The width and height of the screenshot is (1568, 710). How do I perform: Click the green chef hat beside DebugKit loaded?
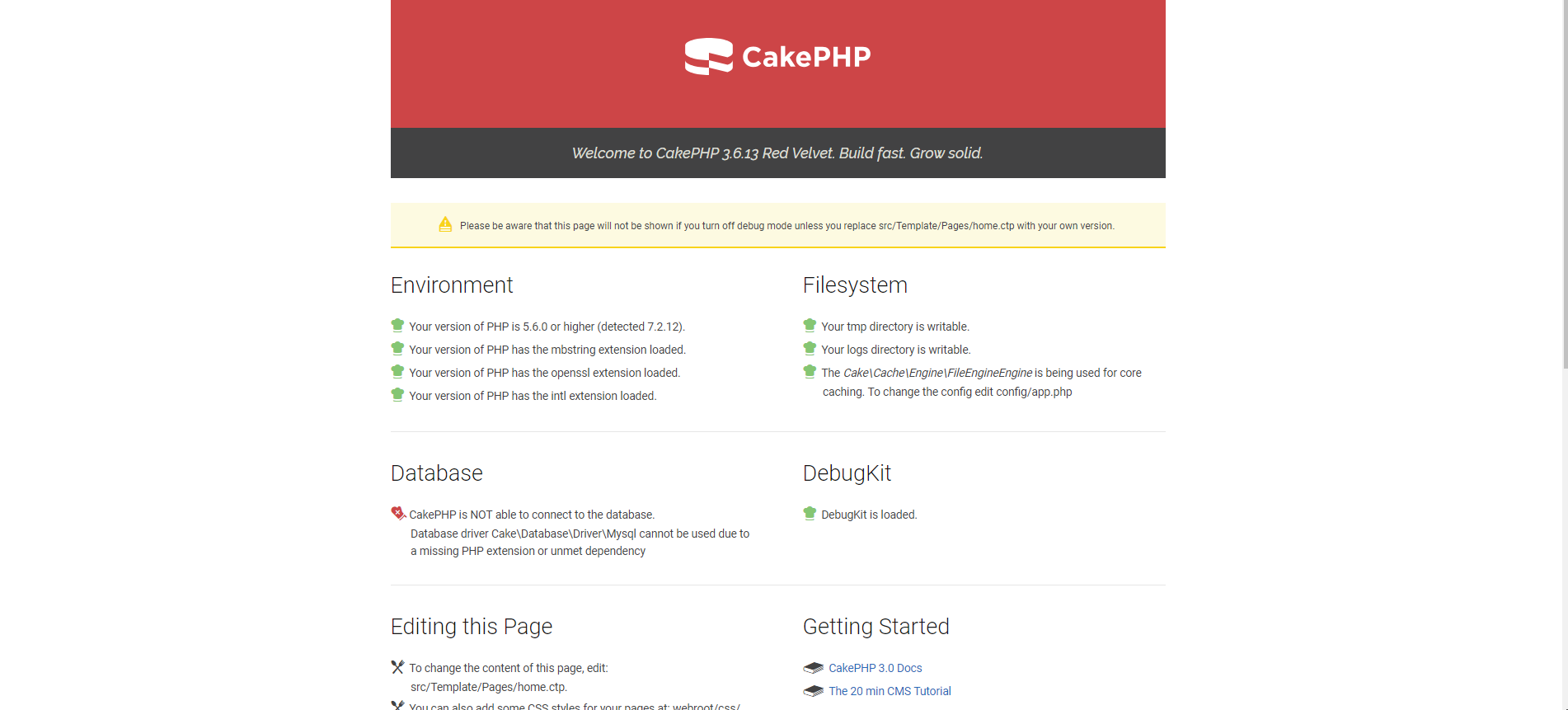tap(810, 514)
